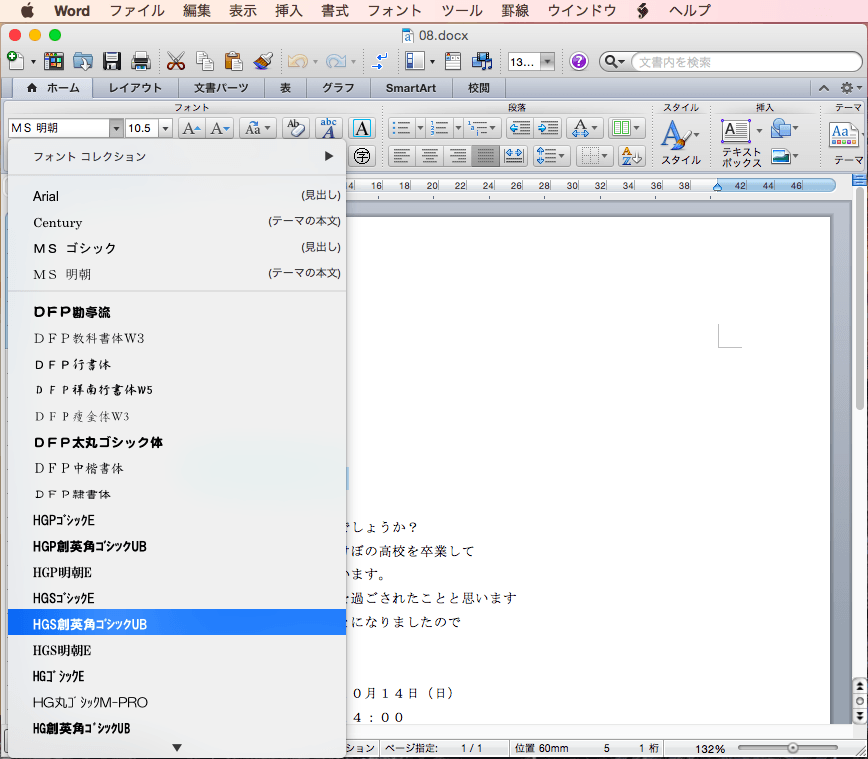Screen dimensions: 868x759
Task: Switch to the レイアウト tab
Action: click(135, 88)
